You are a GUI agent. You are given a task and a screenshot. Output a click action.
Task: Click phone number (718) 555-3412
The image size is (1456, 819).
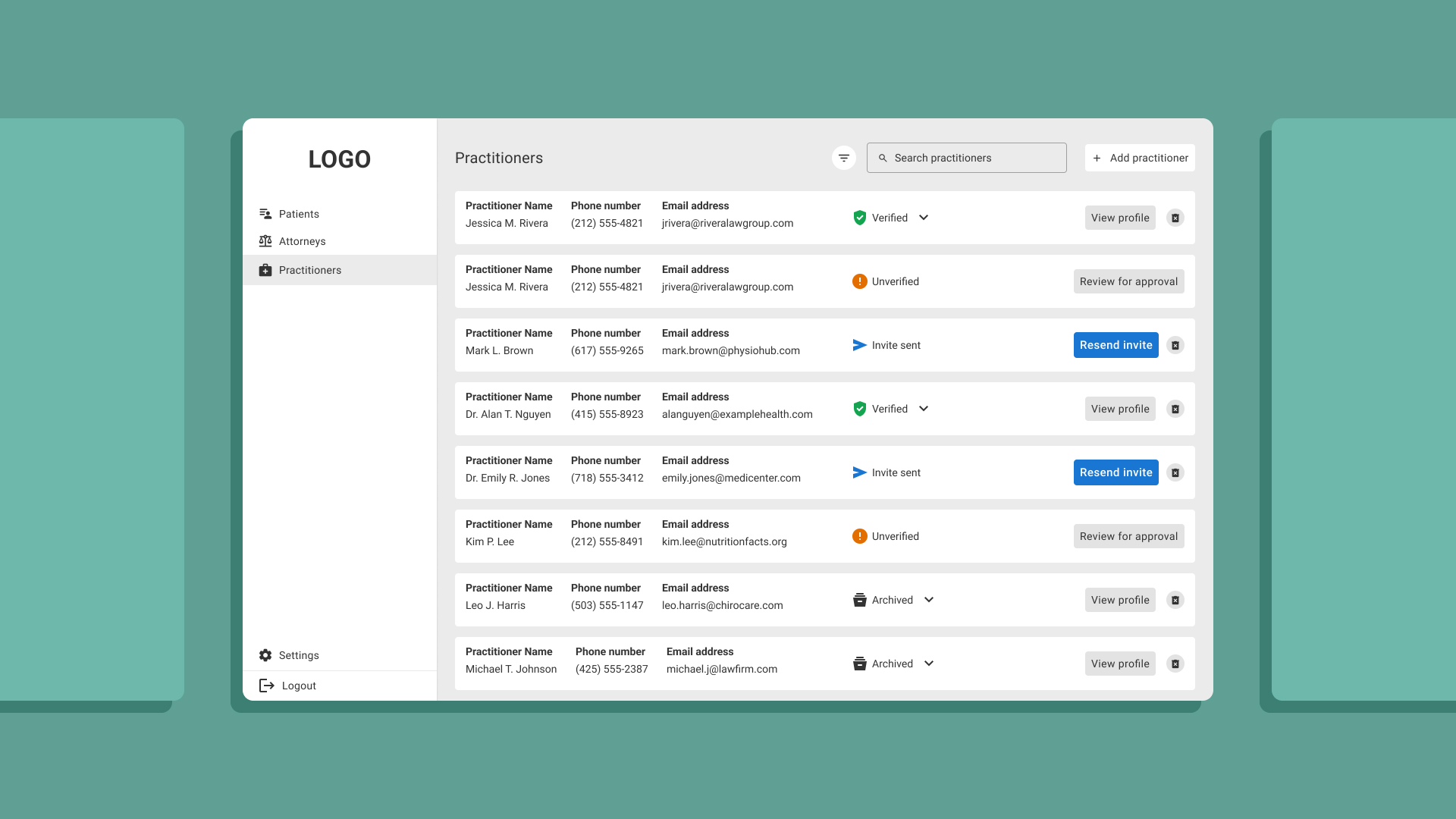607,478
